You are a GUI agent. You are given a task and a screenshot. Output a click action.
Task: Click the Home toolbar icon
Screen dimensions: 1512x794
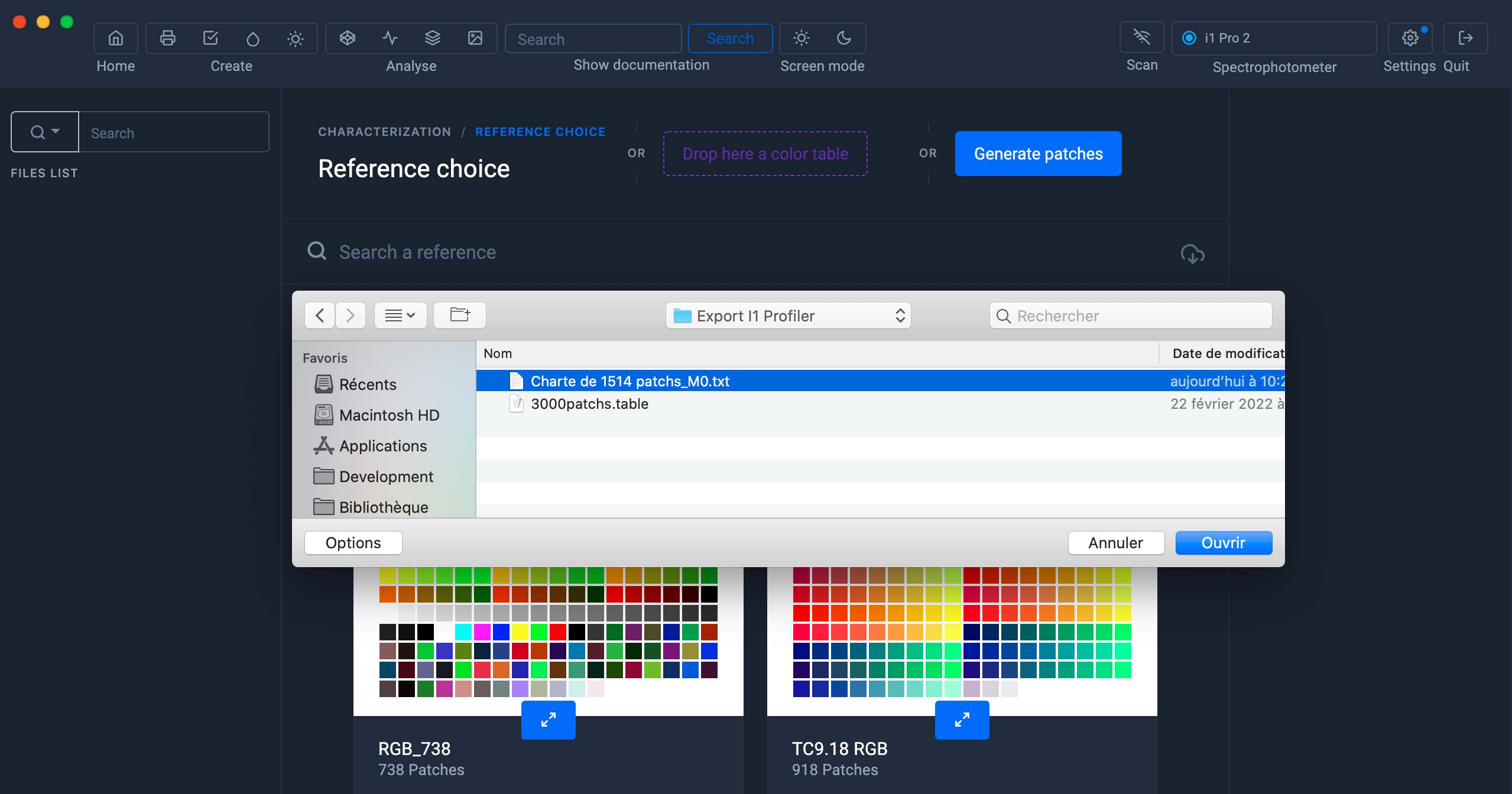click(115, 38)
